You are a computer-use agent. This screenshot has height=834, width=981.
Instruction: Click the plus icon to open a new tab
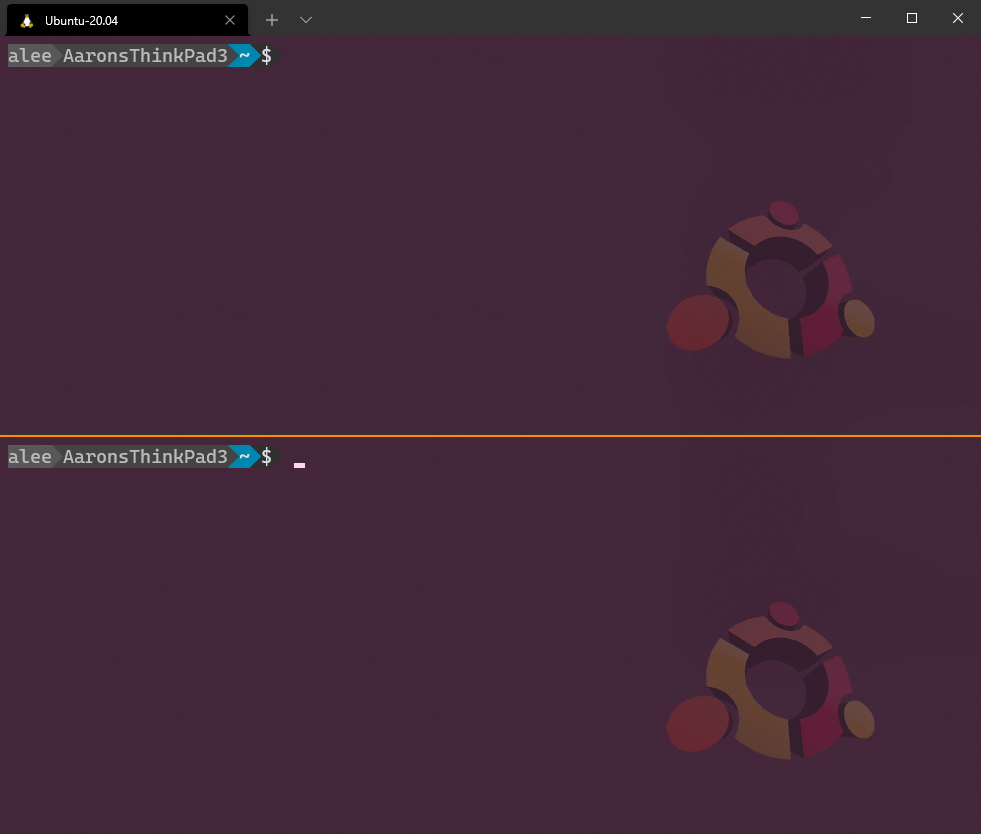[x=271, y=20]
